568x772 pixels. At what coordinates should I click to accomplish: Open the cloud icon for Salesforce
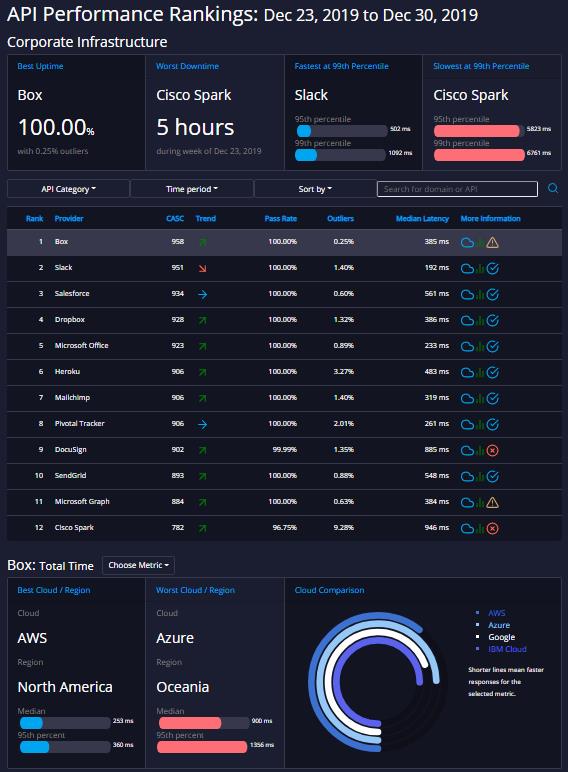click(467, 294)
